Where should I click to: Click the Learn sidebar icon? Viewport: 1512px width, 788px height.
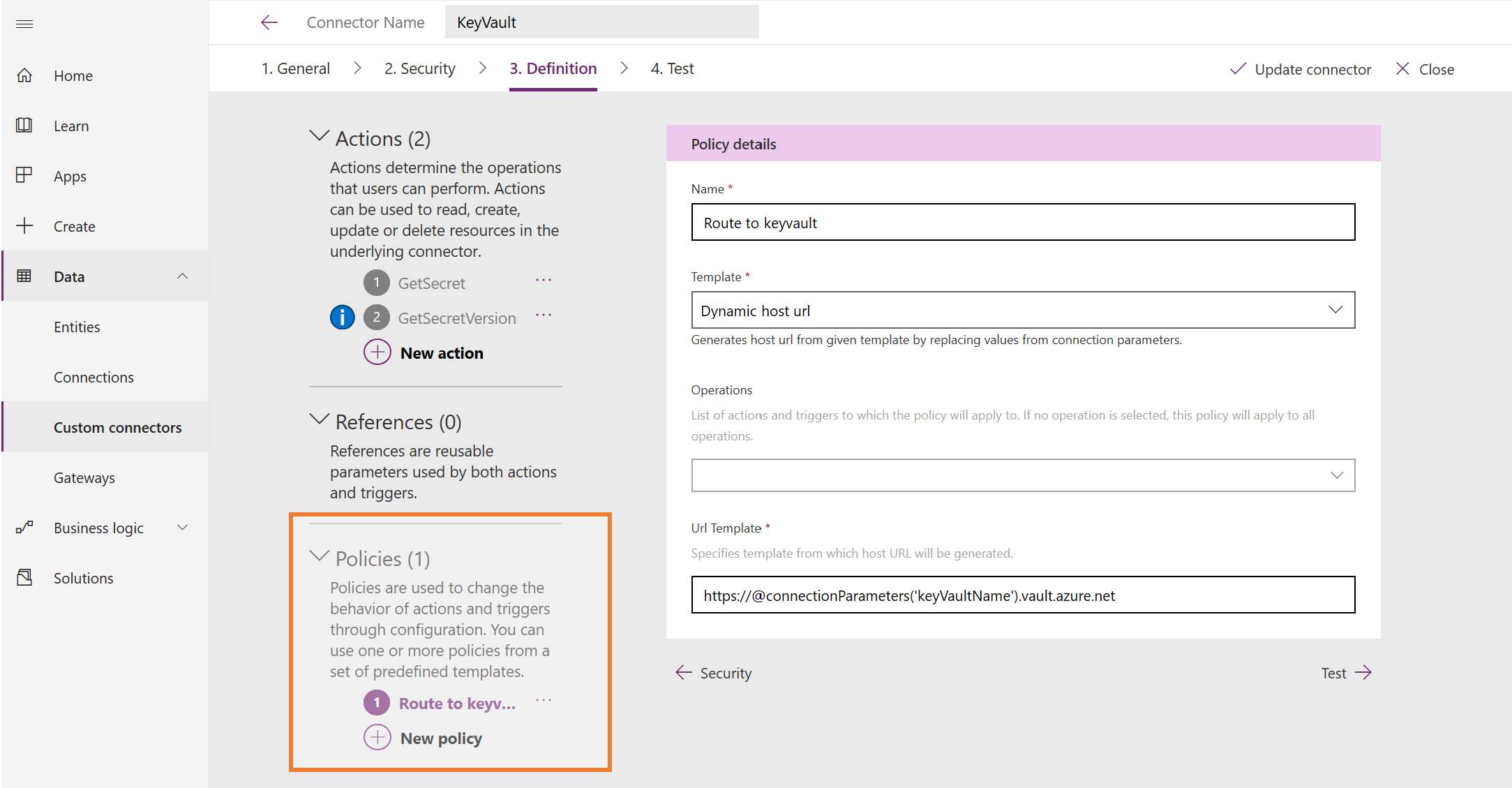pyautogui.click(x=27, y=126)
